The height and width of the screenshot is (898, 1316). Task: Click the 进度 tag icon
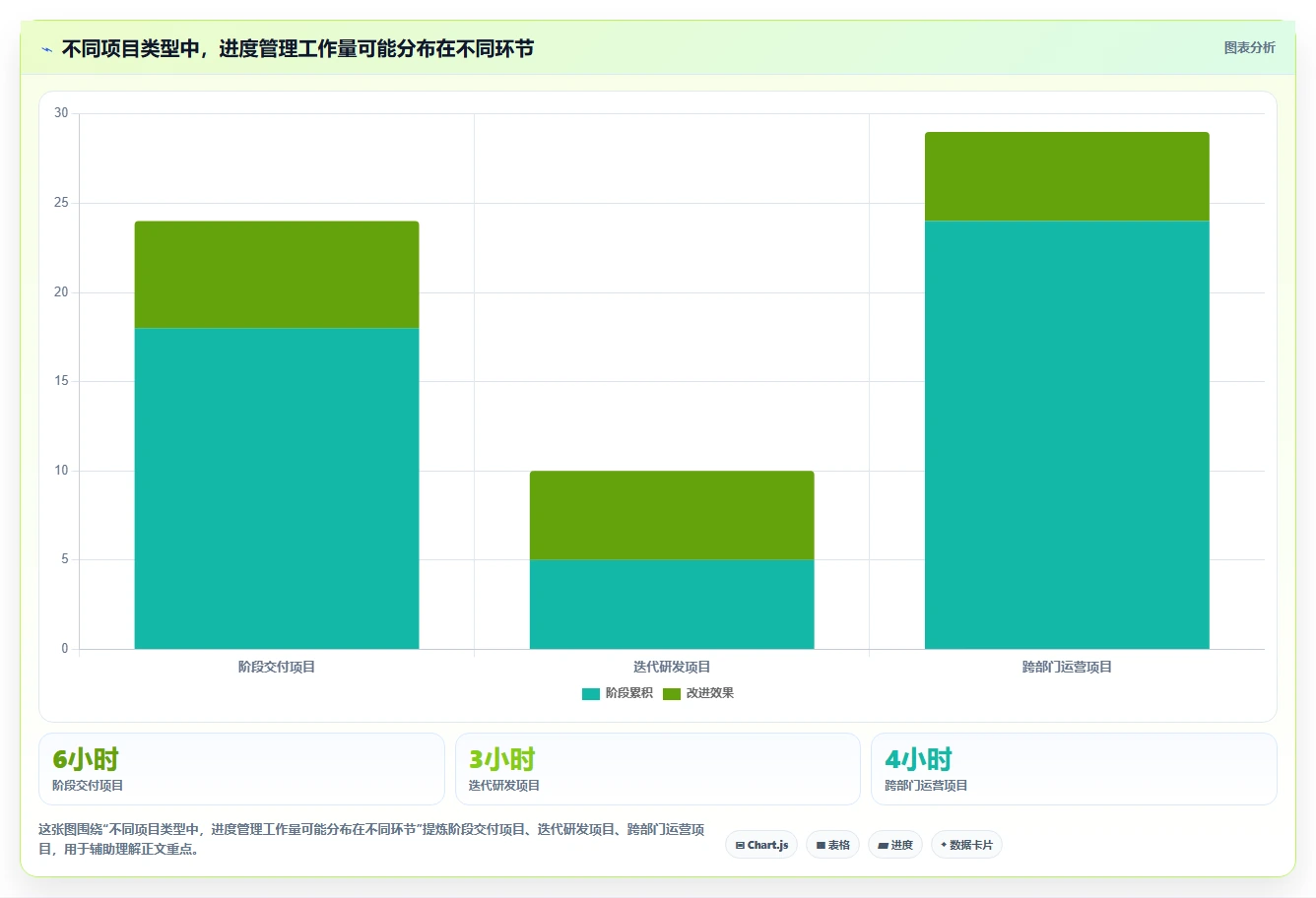coord(883,845)
